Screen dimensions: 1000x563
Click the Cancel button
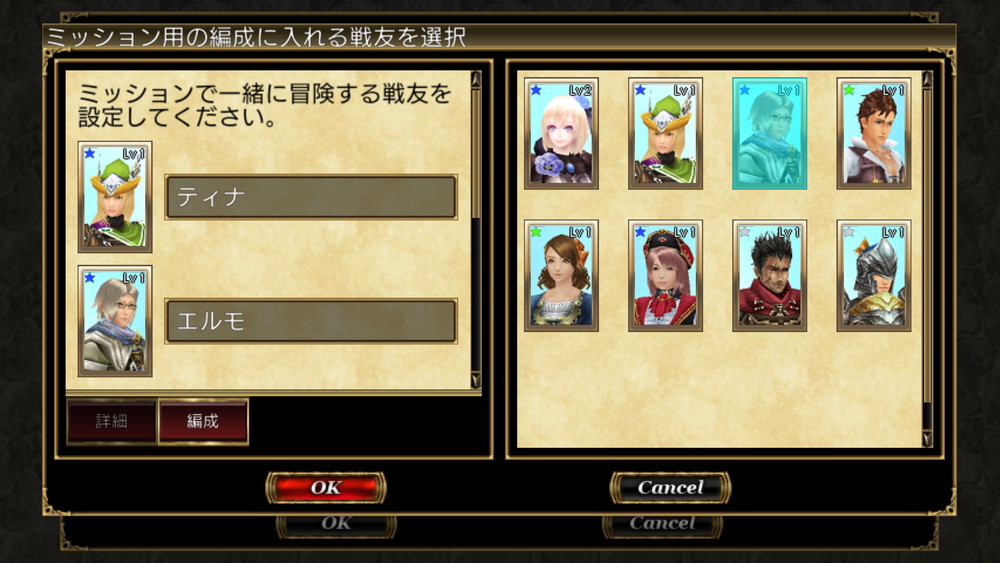point(670,488)
